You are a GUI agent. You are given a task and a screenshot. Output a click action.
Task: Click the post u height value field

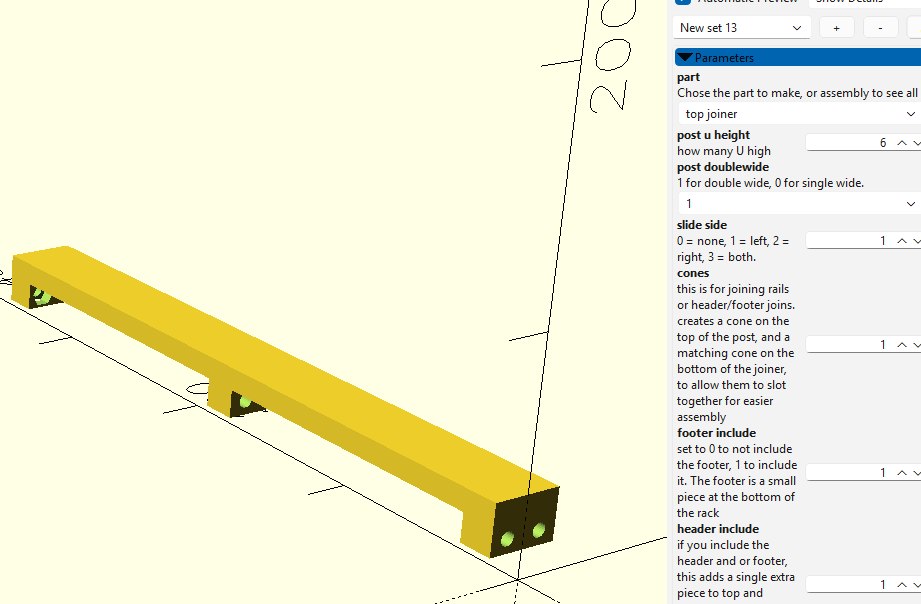[849, 143]
